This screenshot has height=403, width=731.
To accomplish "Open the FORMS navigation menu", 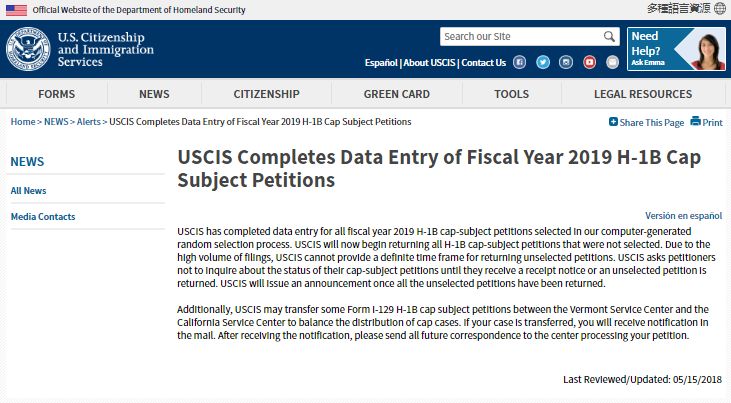I will click(x=57, y=94).
